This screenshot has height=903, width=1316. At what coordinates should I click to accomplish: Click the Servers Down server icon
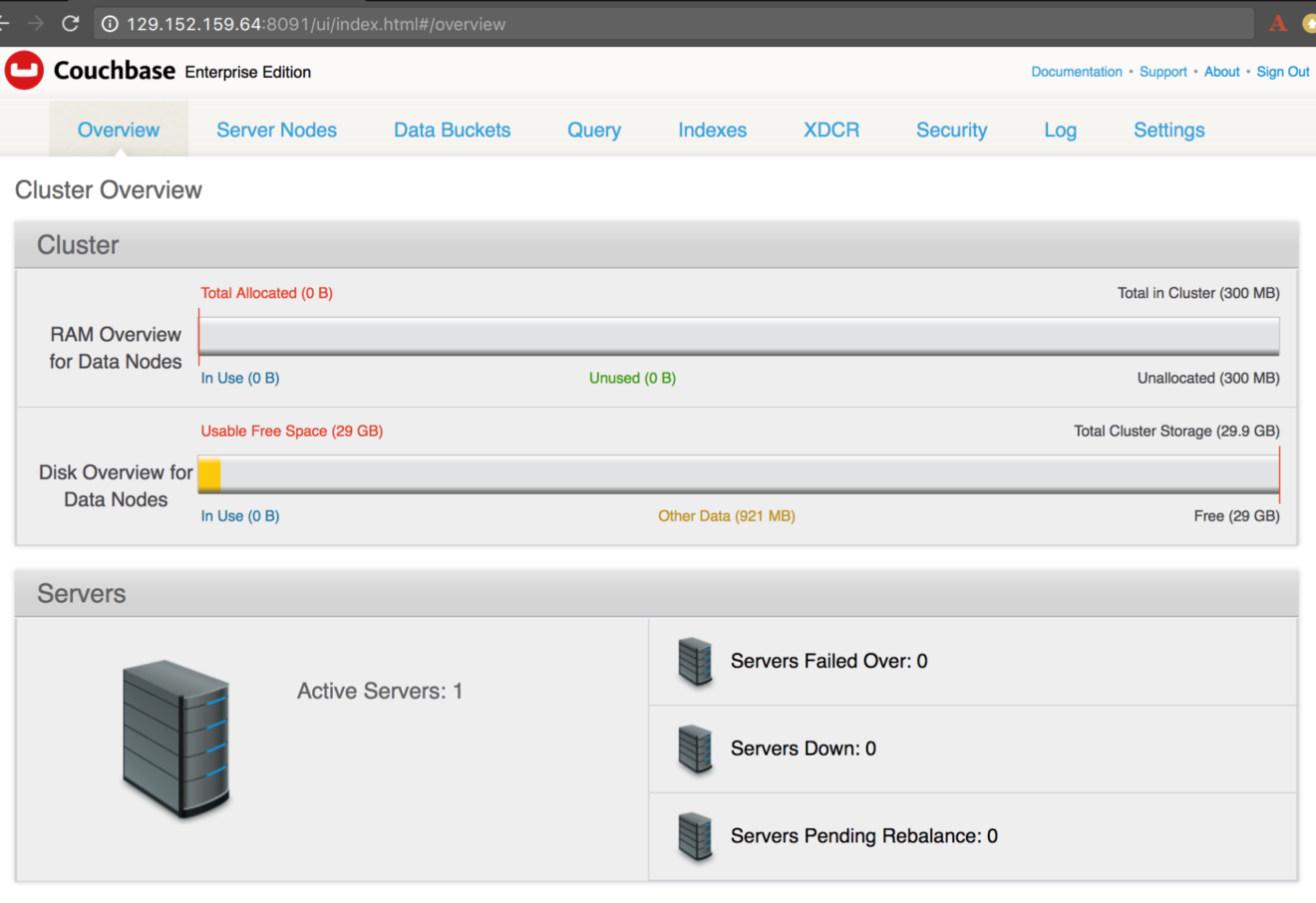[695, 749]
